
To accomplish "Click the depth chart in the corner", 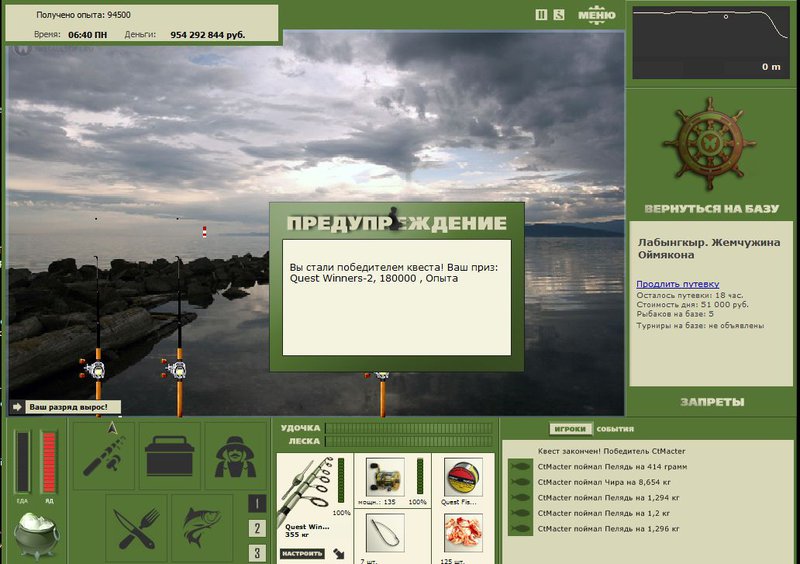I will 710,43.
